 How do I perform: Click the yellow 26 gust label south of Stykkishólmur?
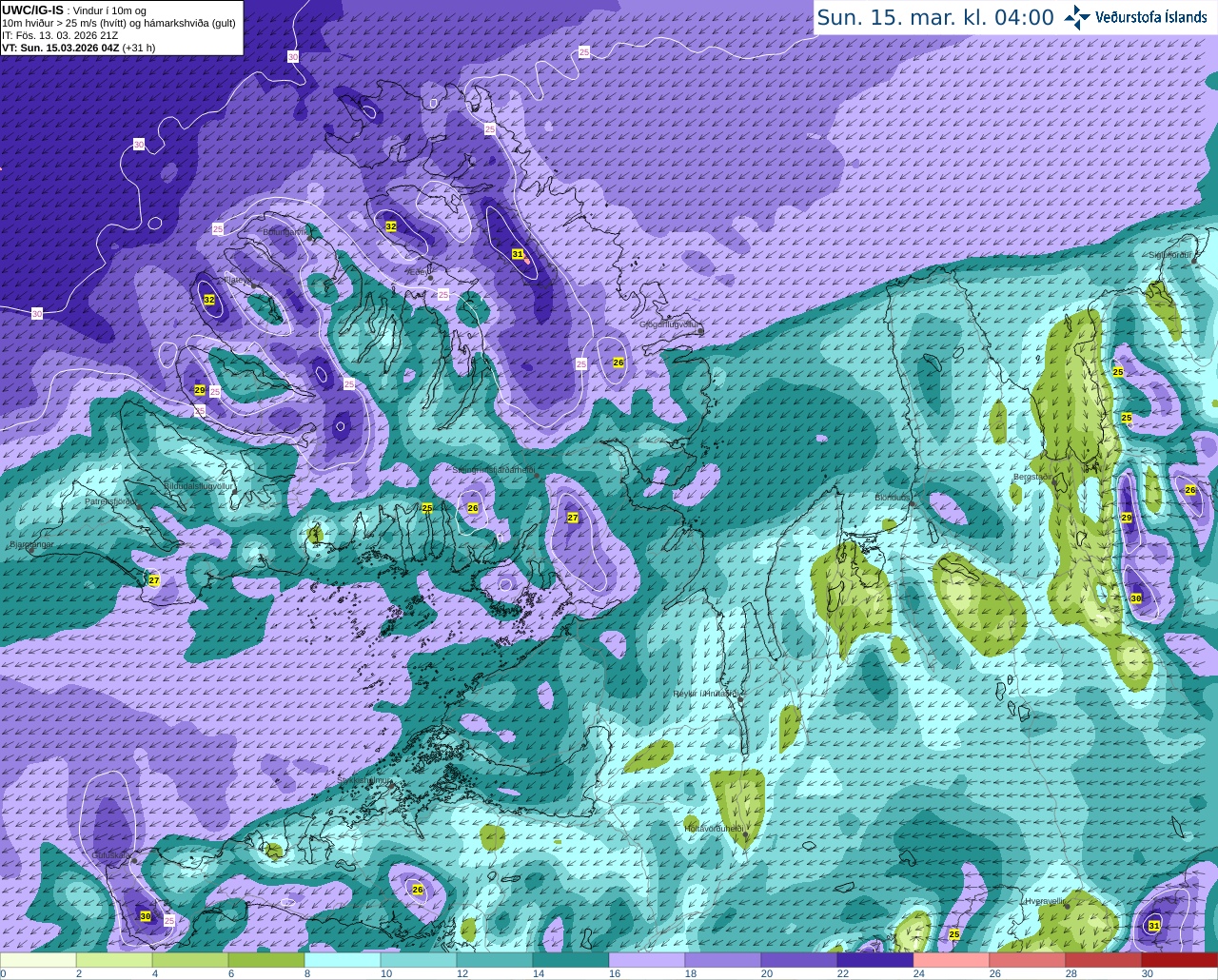pos(418,890)
